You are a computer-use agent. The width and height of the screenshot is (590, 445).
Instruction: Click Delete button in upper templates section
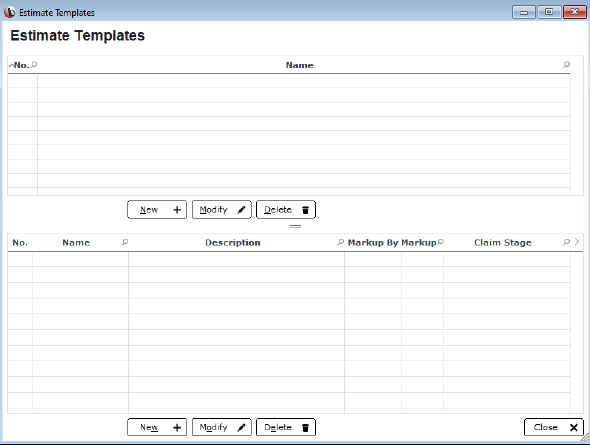coord(286,210)
